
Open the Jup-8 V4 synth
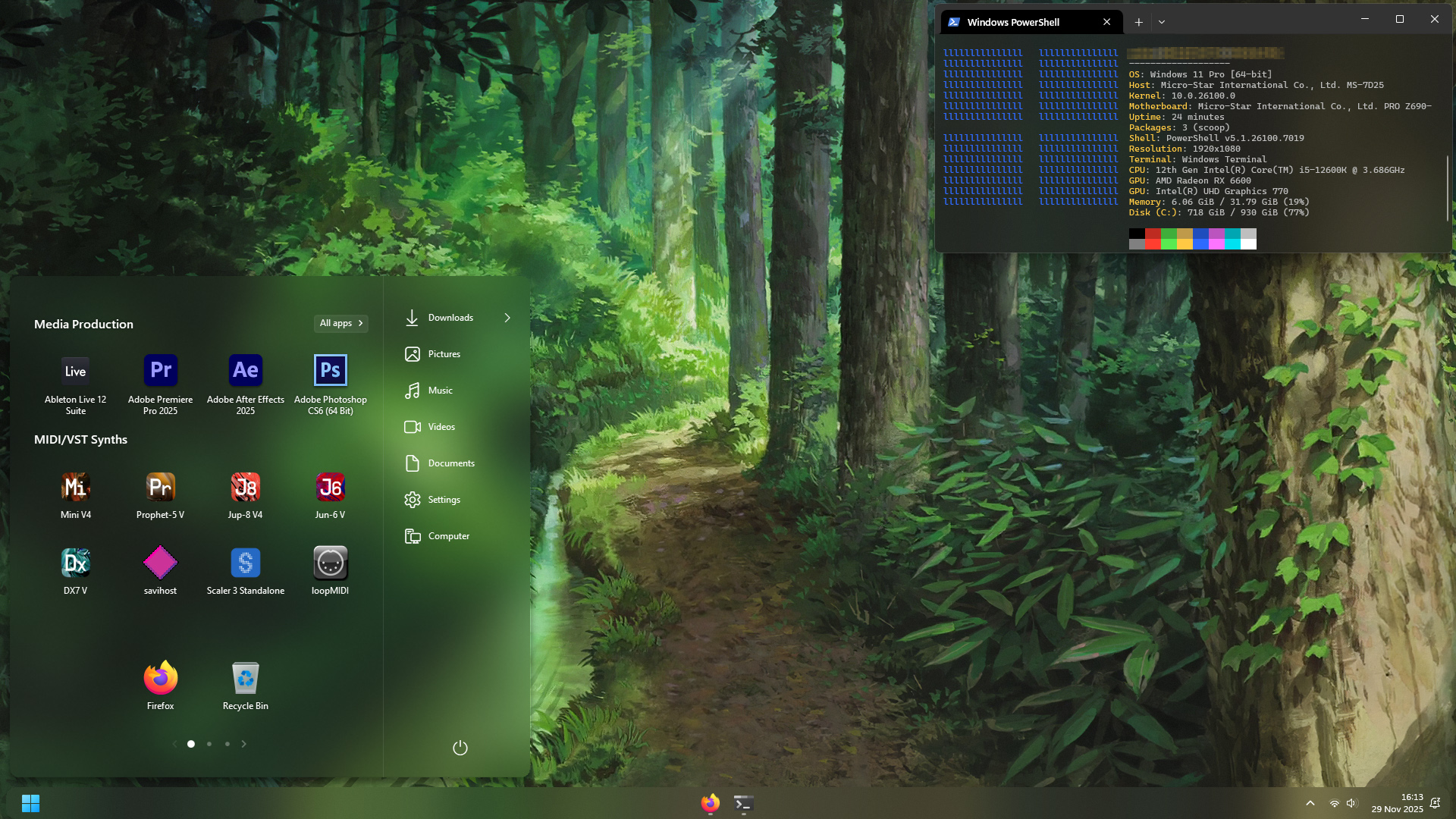point(245,488)
